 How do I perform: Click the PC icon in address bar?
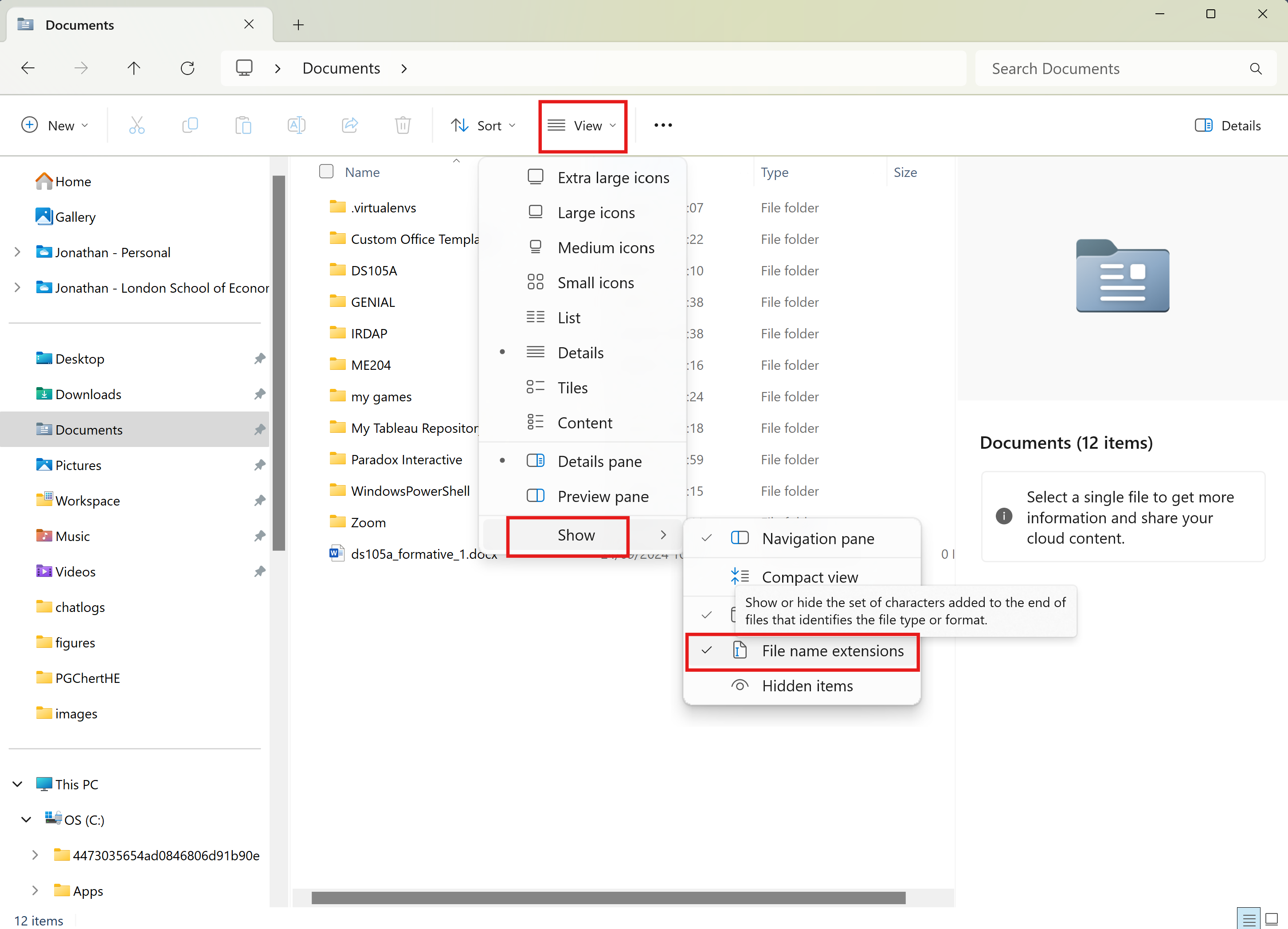tap(244, 68)
